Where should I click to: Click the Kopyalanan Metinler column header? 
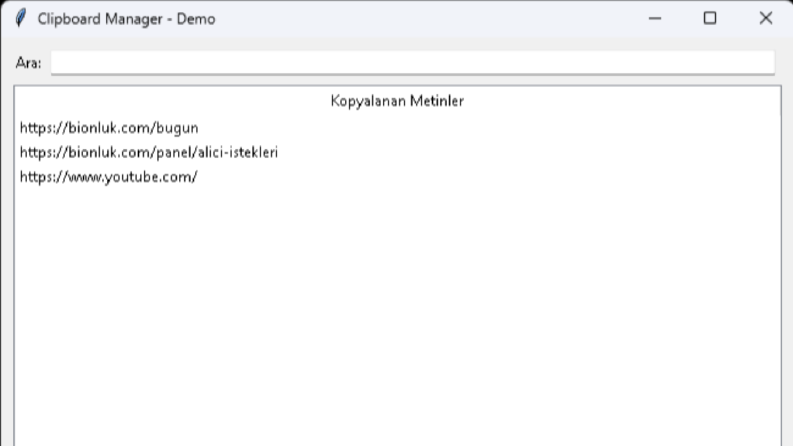pos(397,101)
